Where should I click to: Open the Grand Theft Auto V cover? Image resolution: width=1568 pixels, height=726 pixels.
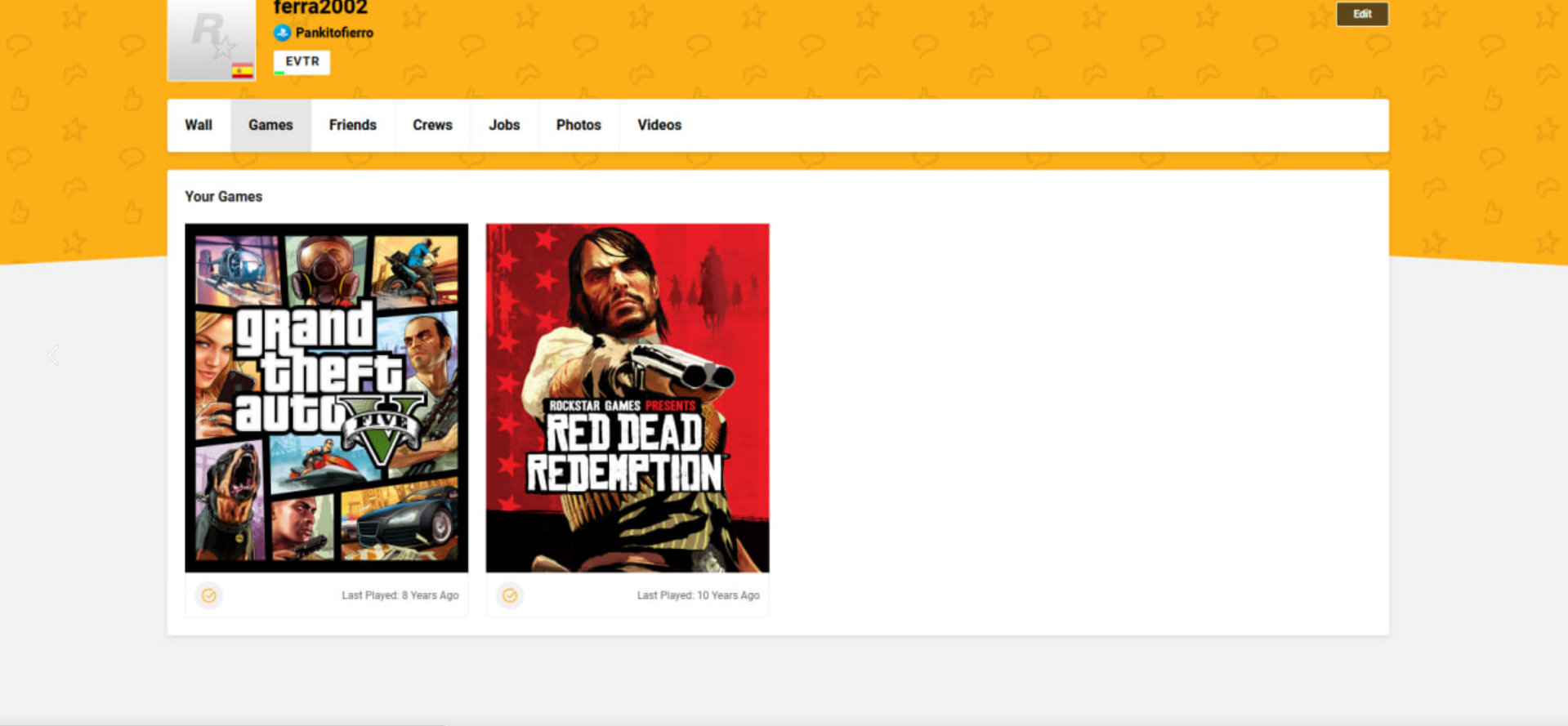click(327, 398)
